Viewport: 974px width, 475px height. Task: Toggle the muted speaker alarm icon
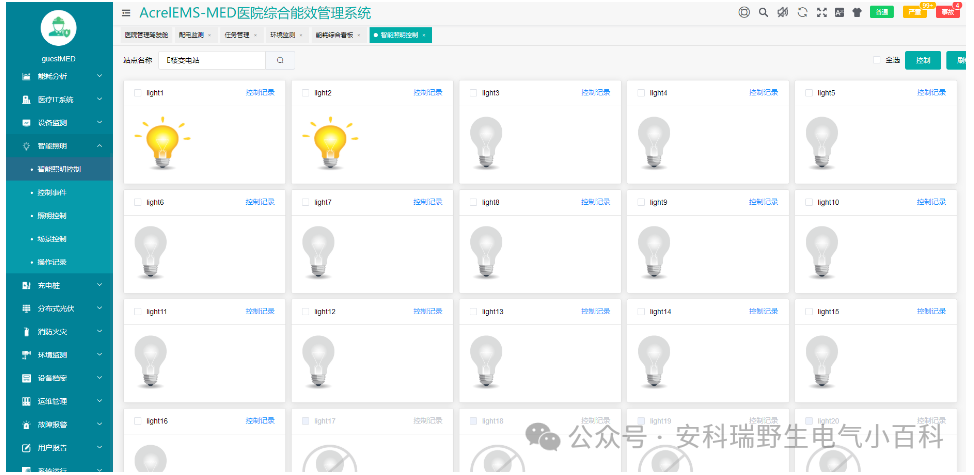pyautogui.click(x=783, y=12)
